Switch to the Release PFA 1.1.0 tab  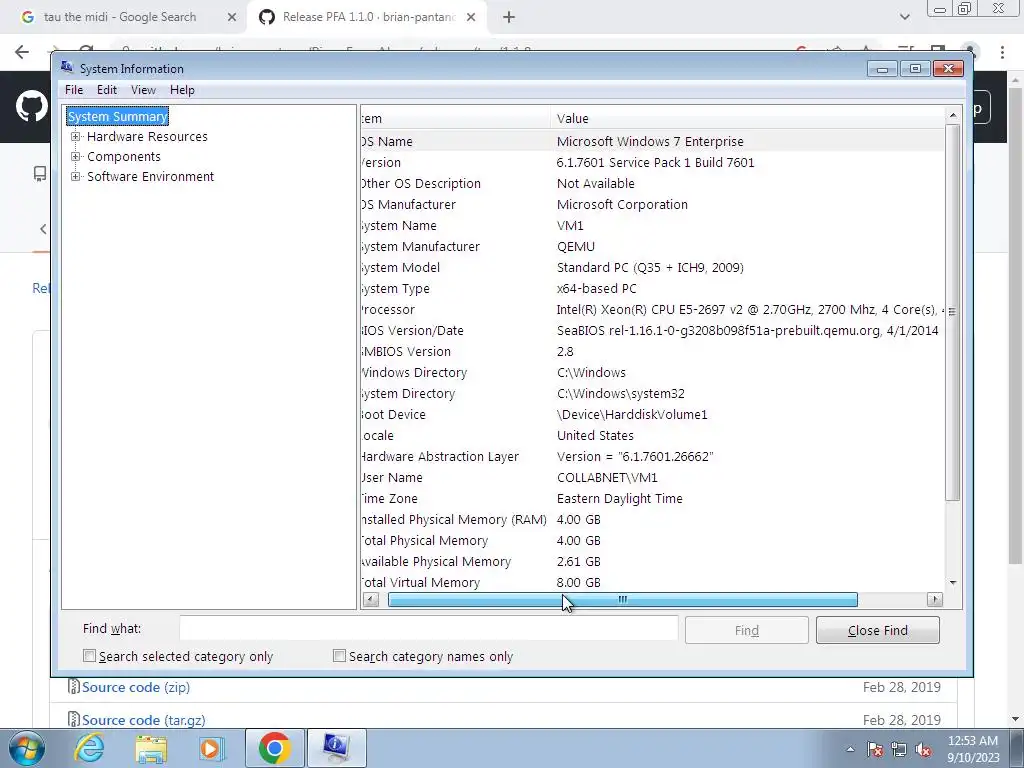[x=368, y=18]
